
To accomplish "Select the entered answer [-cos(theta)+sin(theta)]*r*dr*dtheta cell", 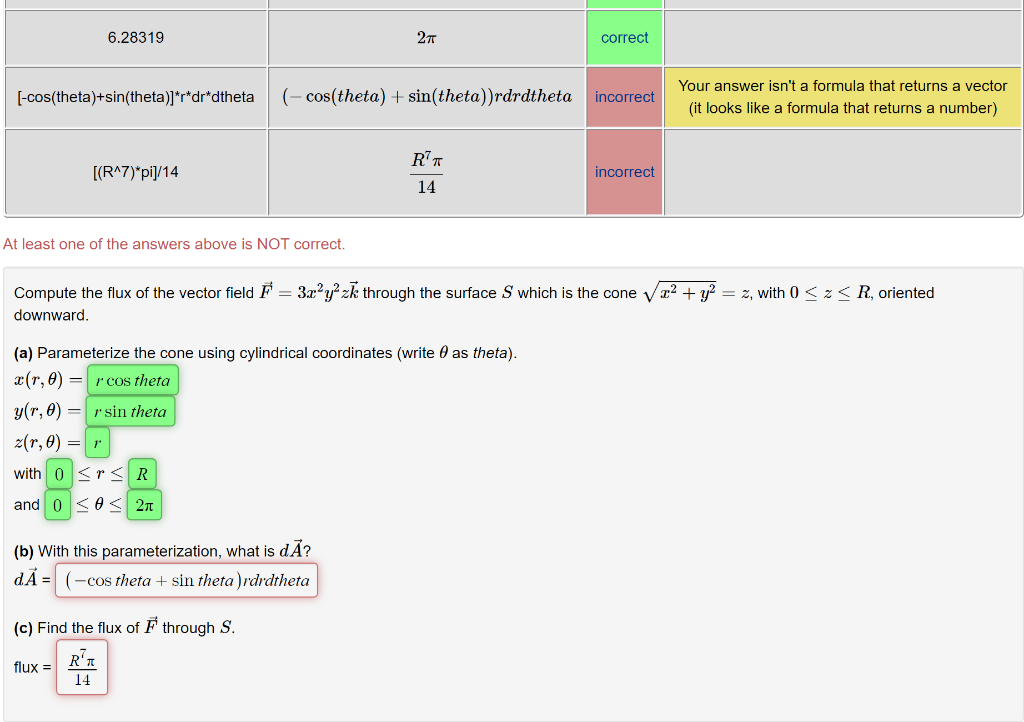I will point(135,96).
